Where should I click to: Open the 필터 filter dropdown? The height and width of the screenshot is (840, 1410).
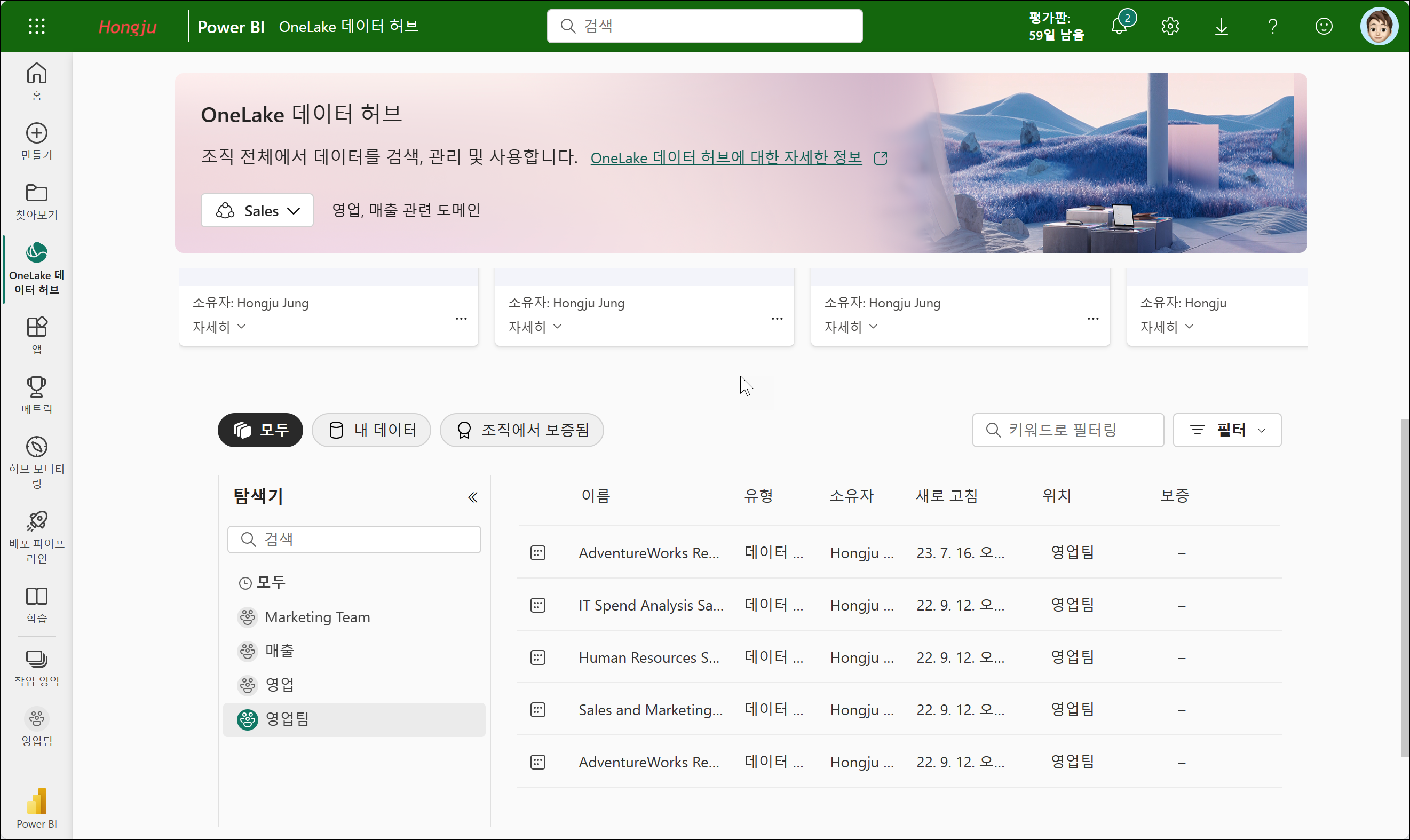[1226, 430]
